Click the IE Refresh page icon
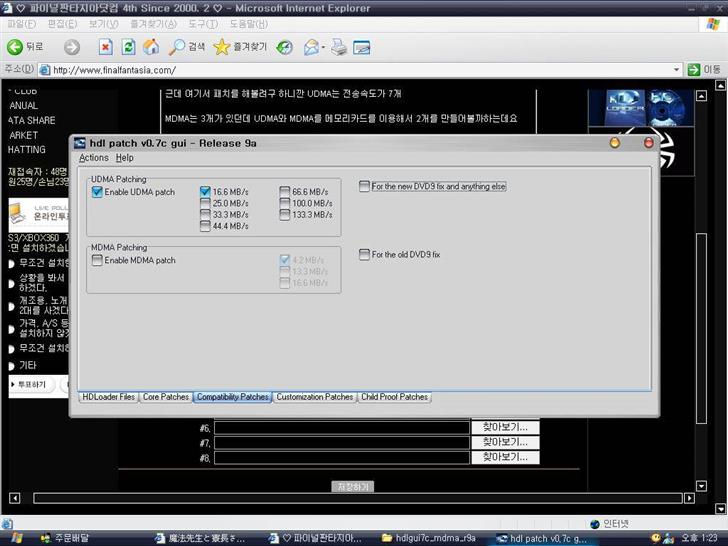 point(129,47)
